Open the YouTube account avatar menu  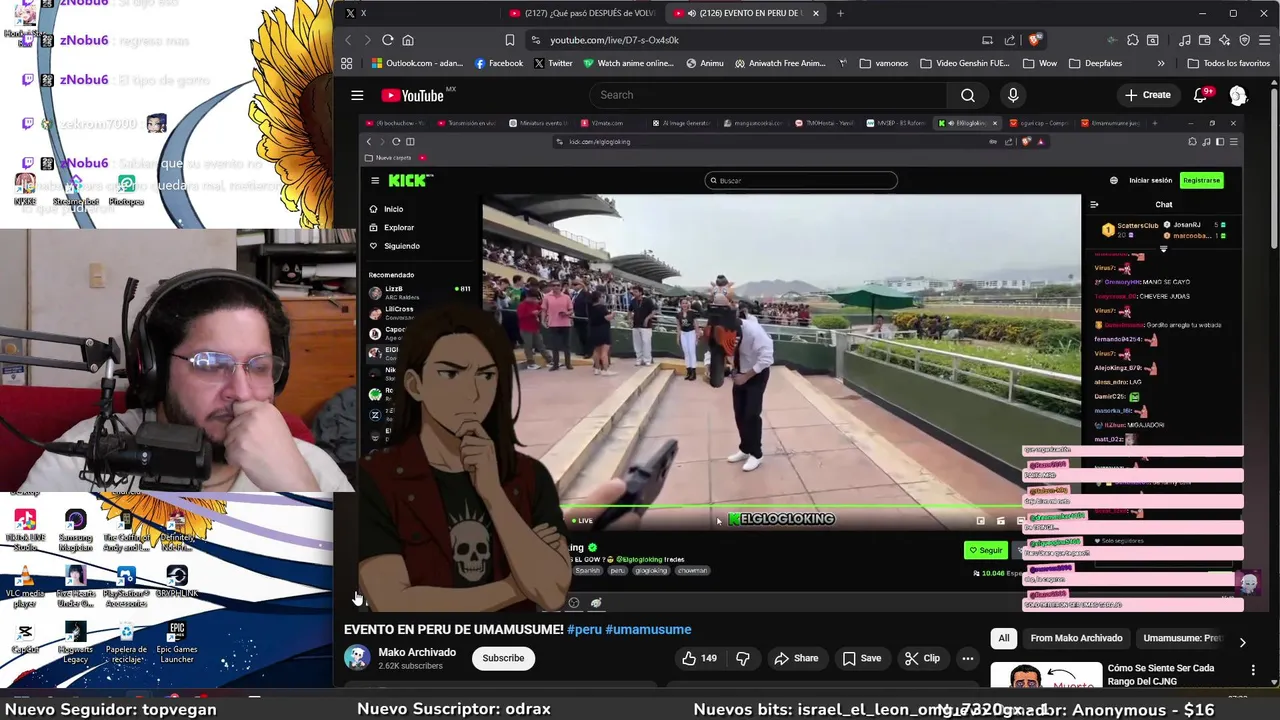1238,95
